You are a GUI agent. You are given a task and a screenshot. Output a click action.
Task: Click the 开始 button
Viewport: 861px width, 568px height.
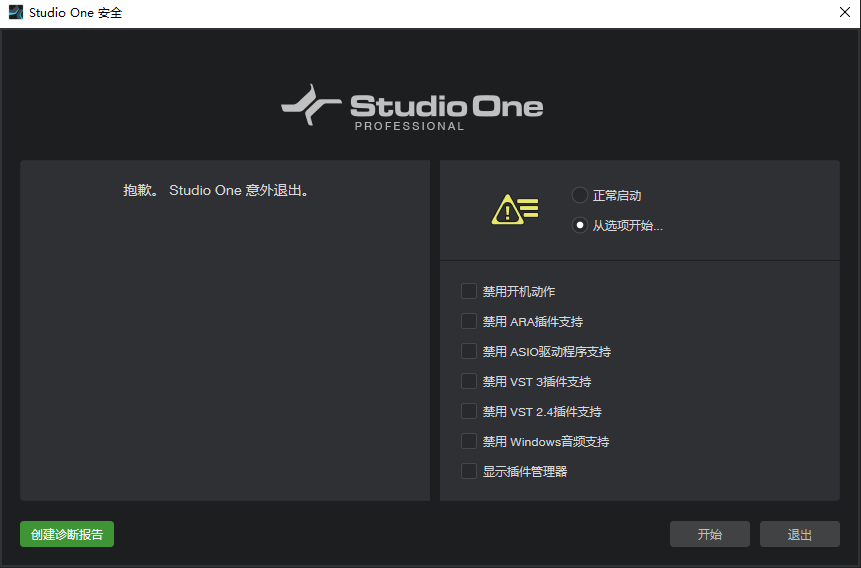(x=709, y=534)
